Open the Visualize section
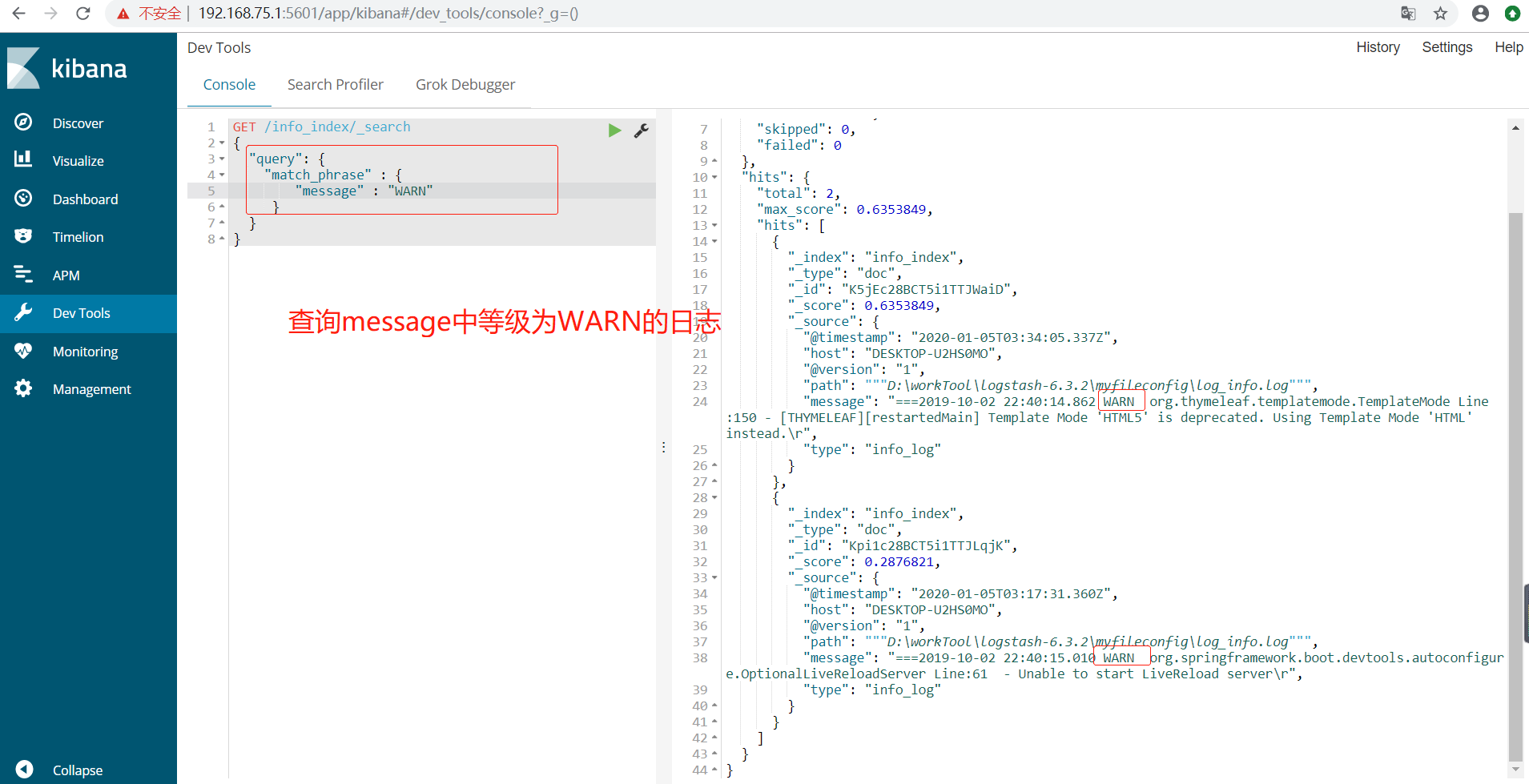This screenshot has width=1529, height=784. point(78,160)
